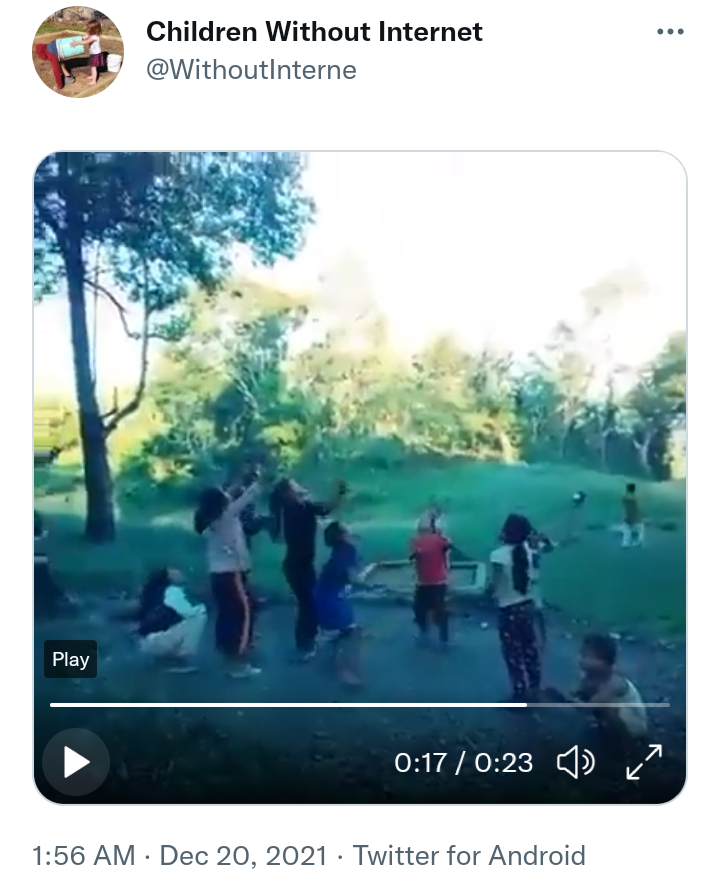The height and width of the screenshot is (884, 720).
Task: Click the child in red shirt in video
Action: (x=431, y=576)
